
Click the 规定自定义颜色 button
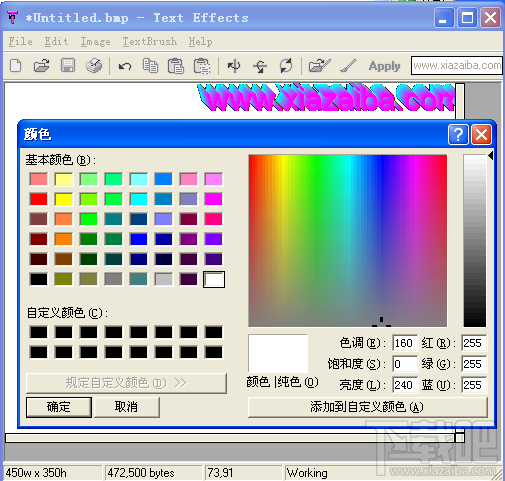point(126,383)
